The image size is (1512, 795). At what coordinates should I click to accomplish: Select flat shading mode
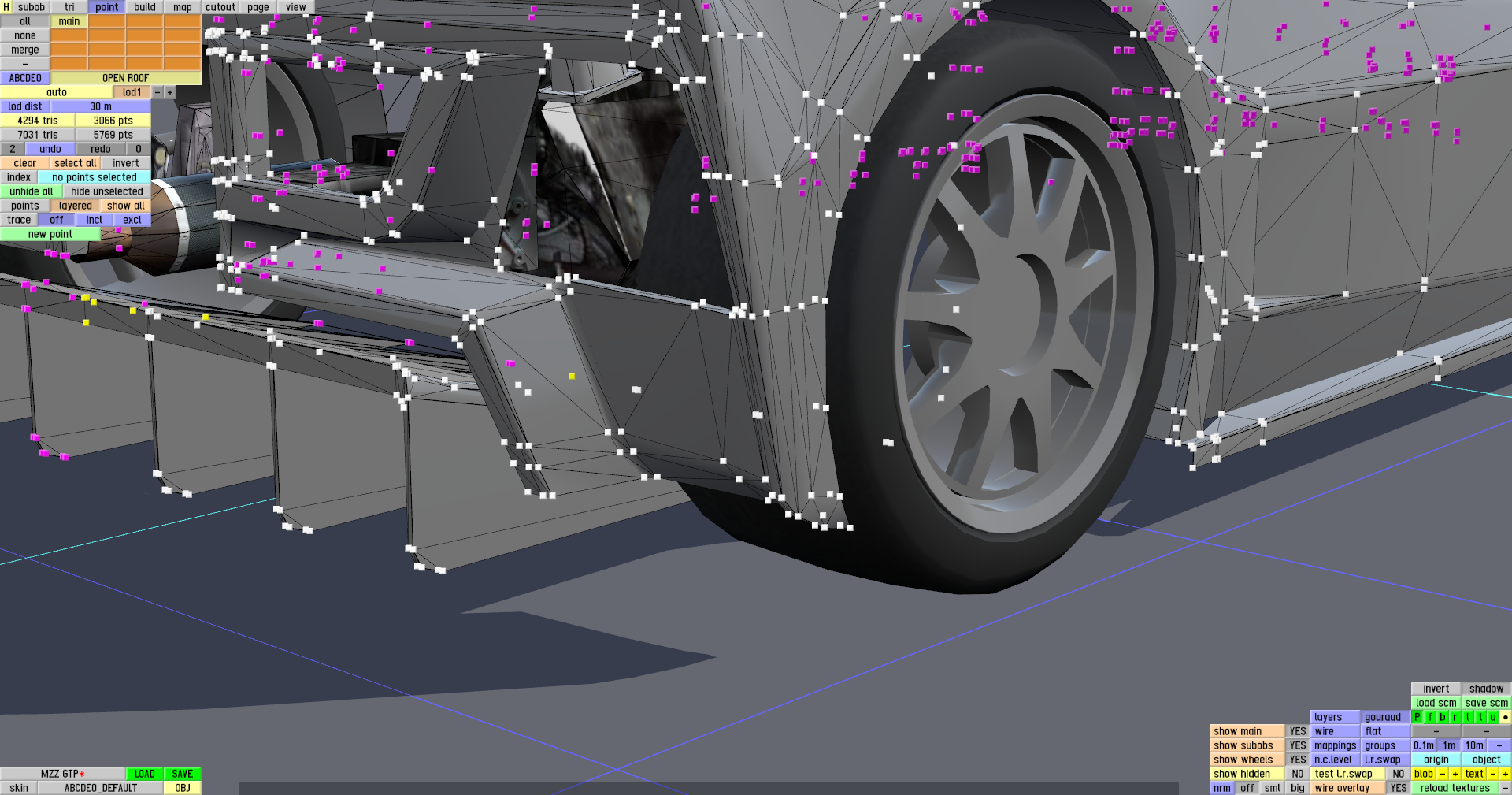point(1386,731)
